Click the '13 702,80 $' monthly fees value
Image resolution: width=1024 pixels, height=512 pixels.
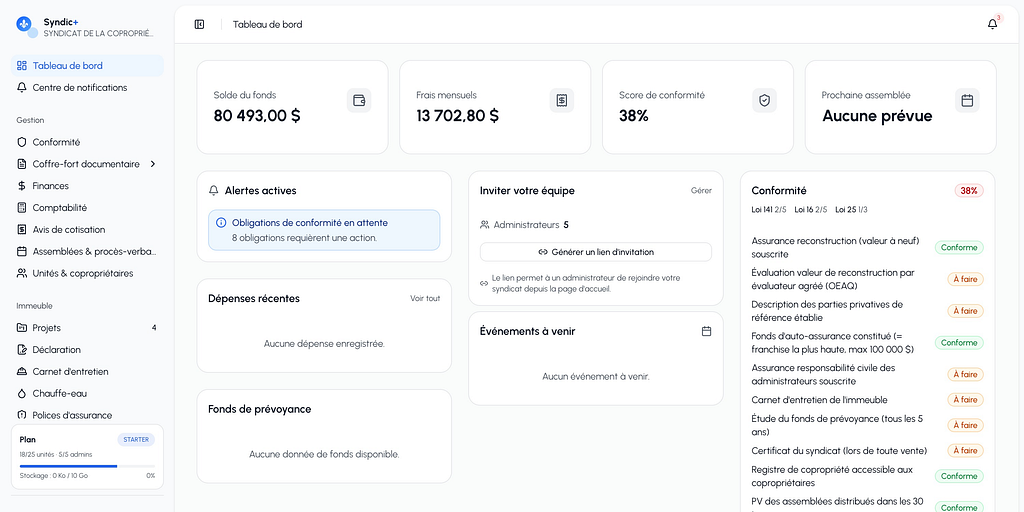(x=458, y=116)
